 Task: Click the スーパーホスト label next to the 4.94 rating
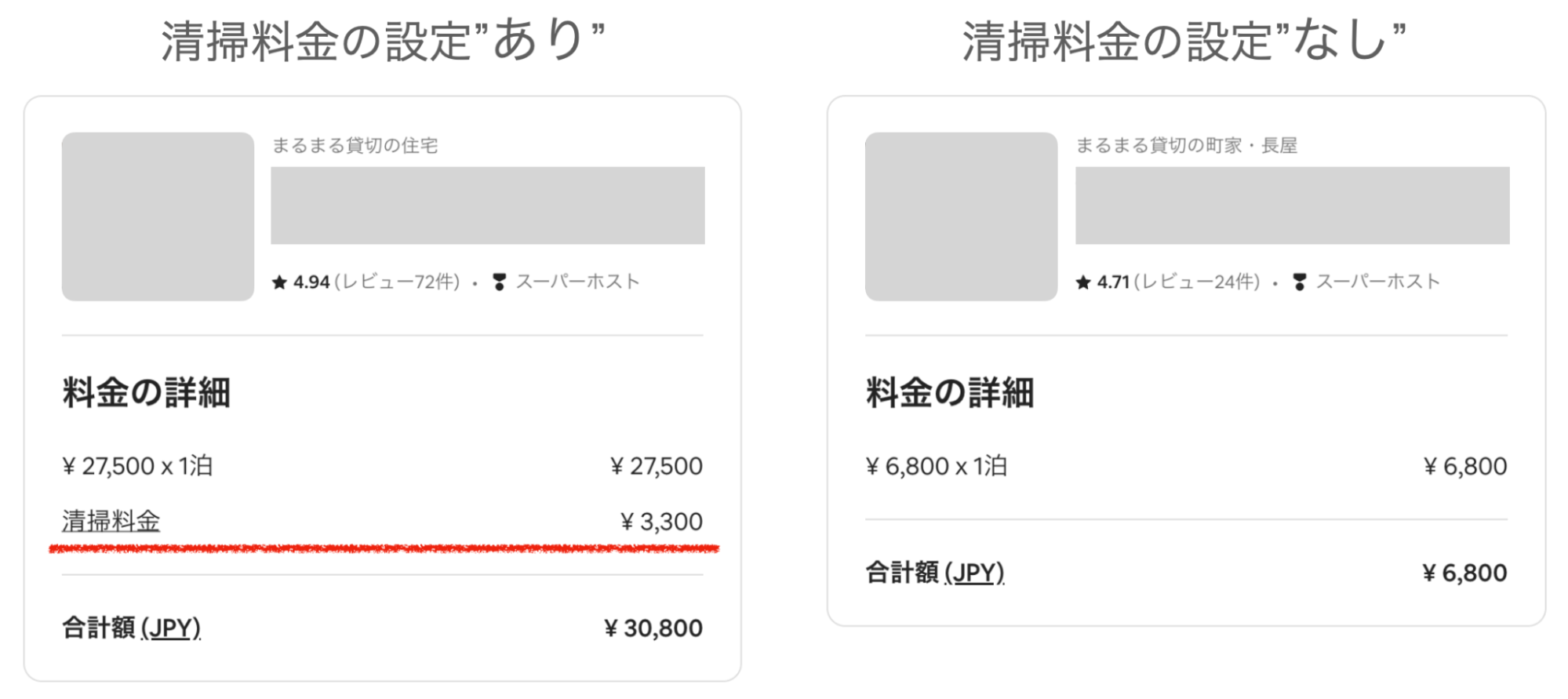[578, 282]
